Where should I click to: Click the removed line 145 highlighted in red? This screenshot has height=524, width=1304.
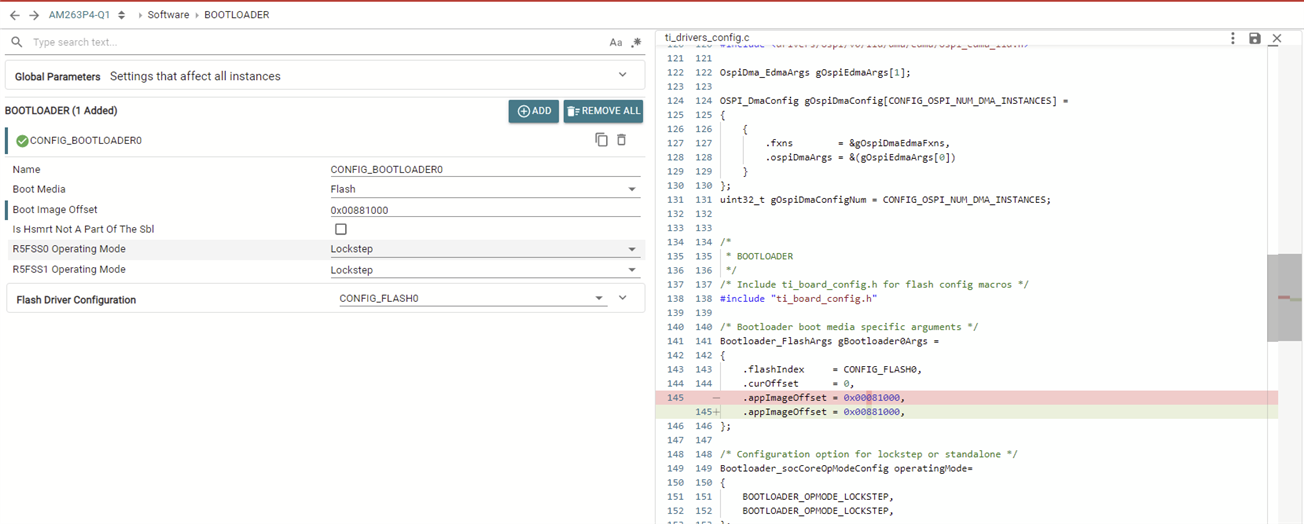966,397
